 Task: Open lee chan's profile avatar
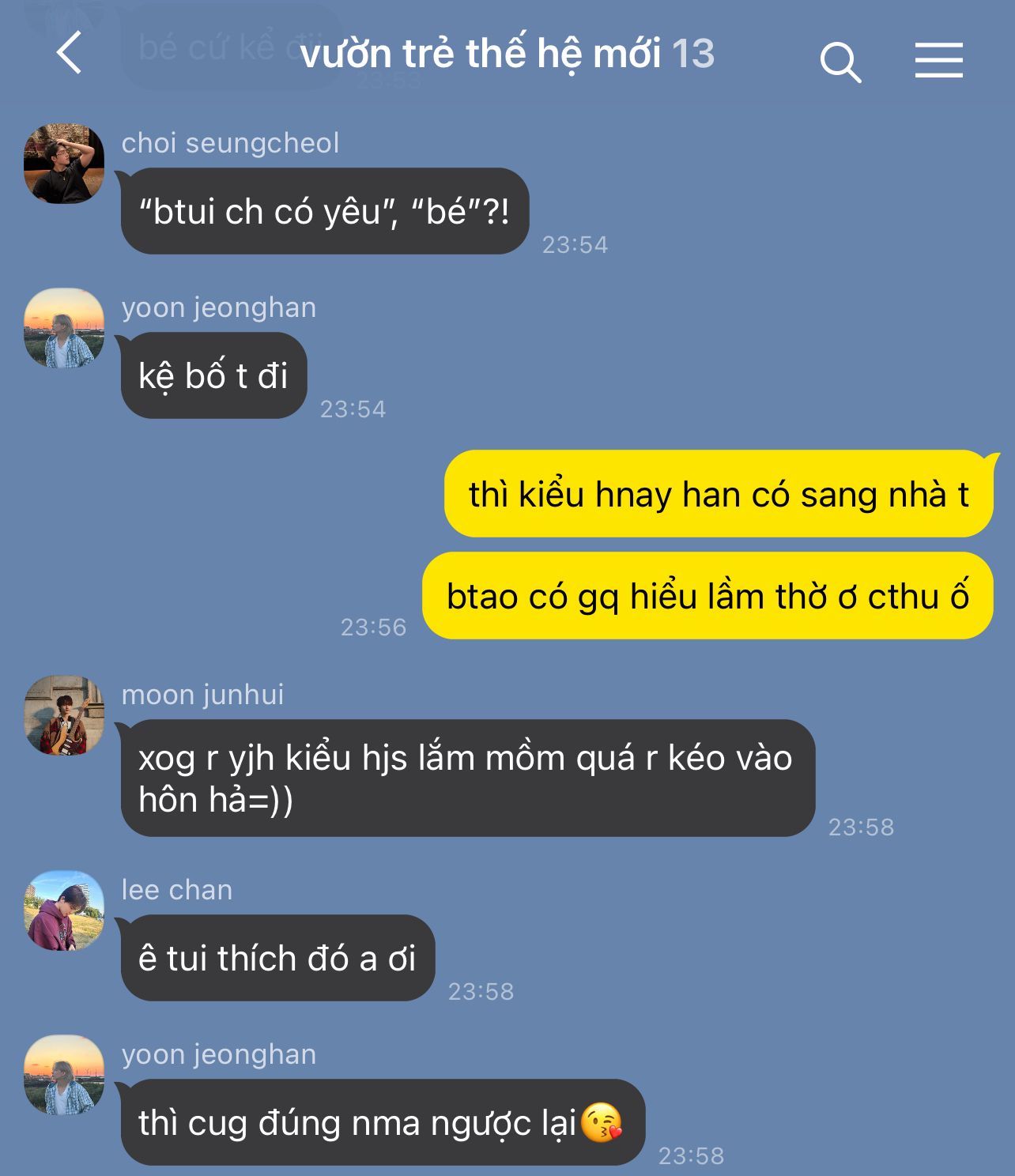(64, 910)
